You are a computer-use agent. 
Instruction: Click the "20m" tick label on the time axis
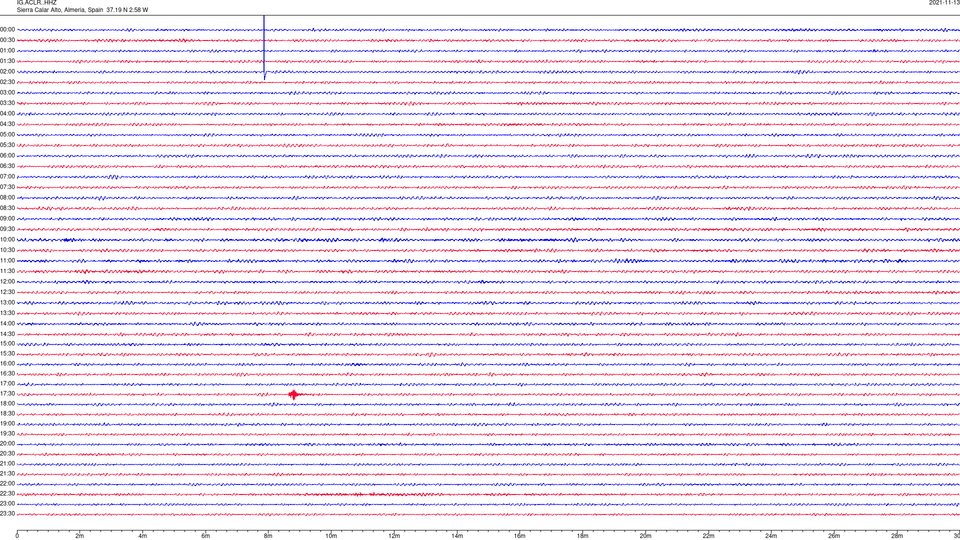click(645, 536)
